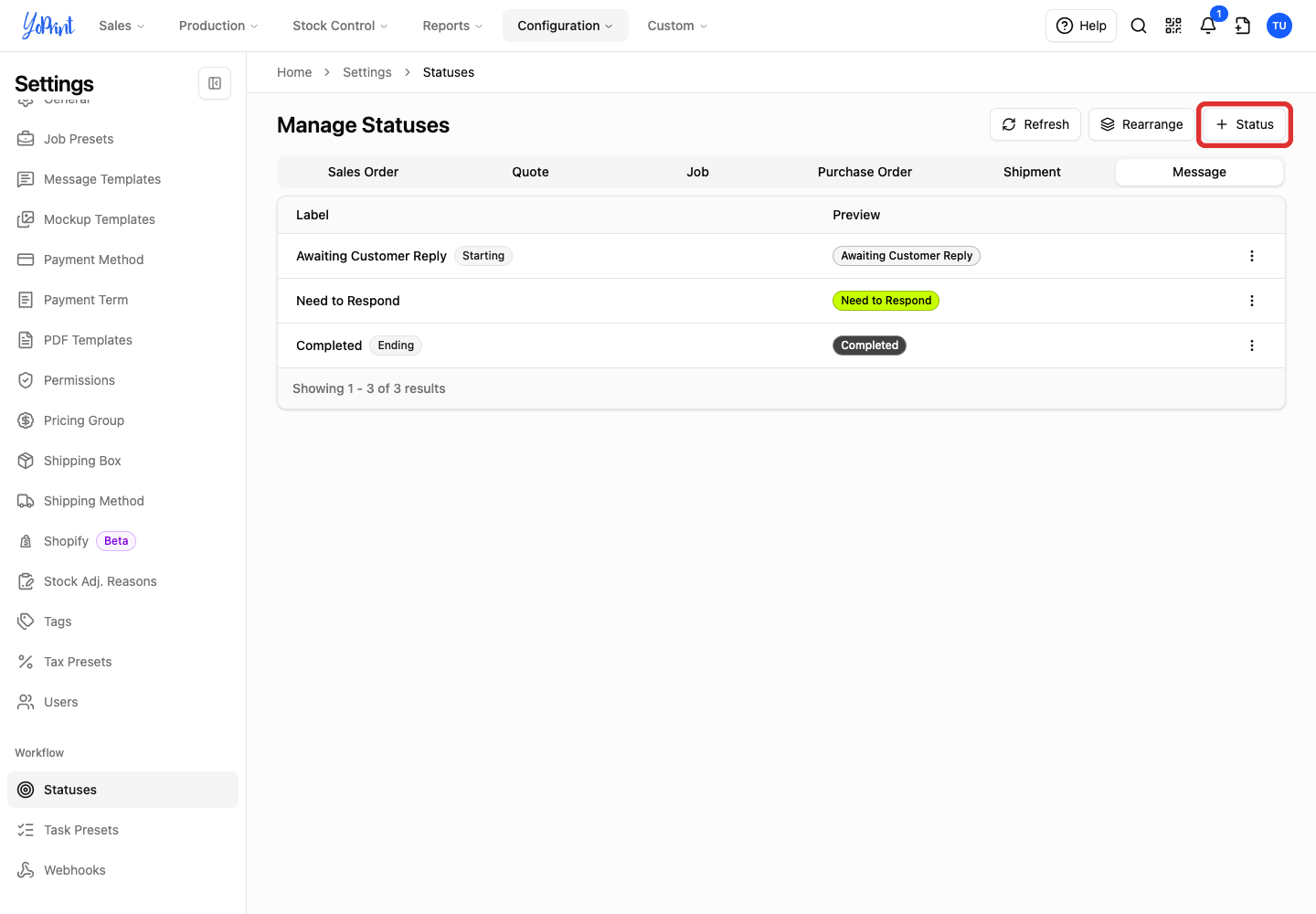Click the Permissions shield icon

26,380
